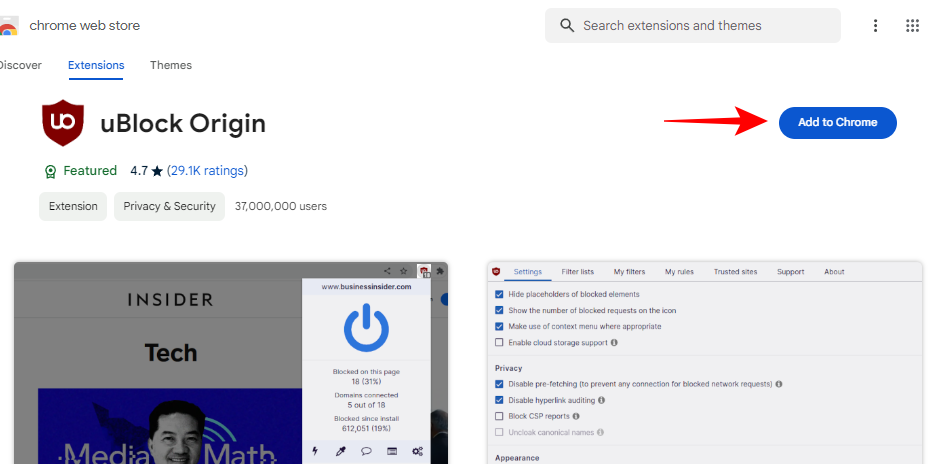Click the bookmark star in first screenshot
The height and width of the screenshot is (464, 929).
click(403, 271)
